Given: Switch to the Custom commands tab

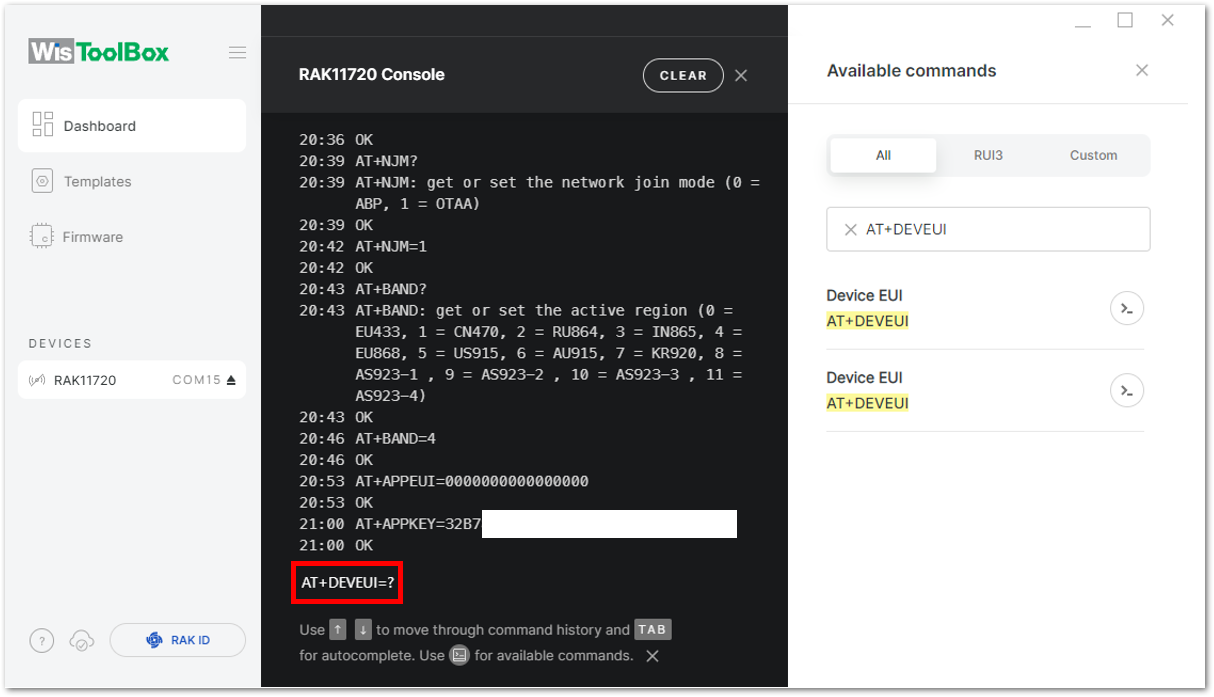Looking at the screenshot, I should (1093, 155).
